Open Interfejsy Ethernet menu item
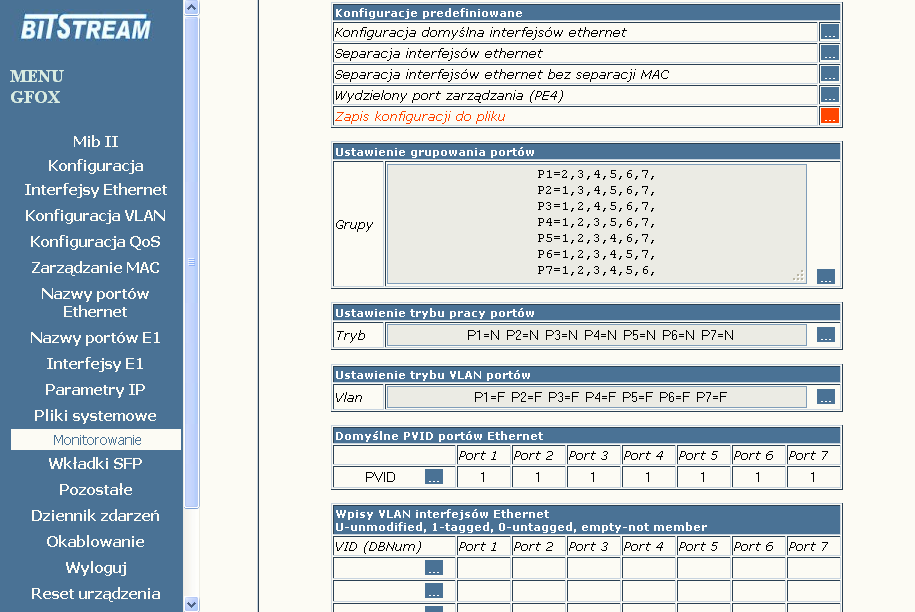 (x=96, y=190)
